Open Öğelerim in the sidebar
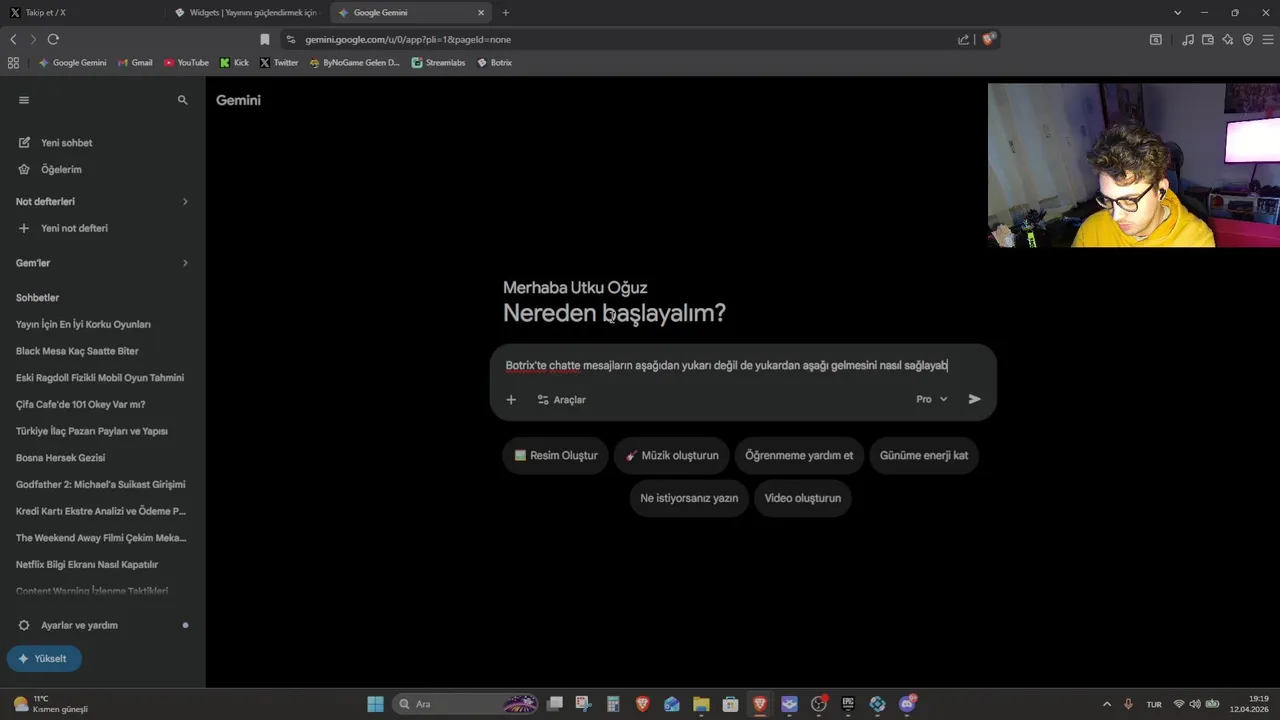1280x720 pixels. point(60,170)
